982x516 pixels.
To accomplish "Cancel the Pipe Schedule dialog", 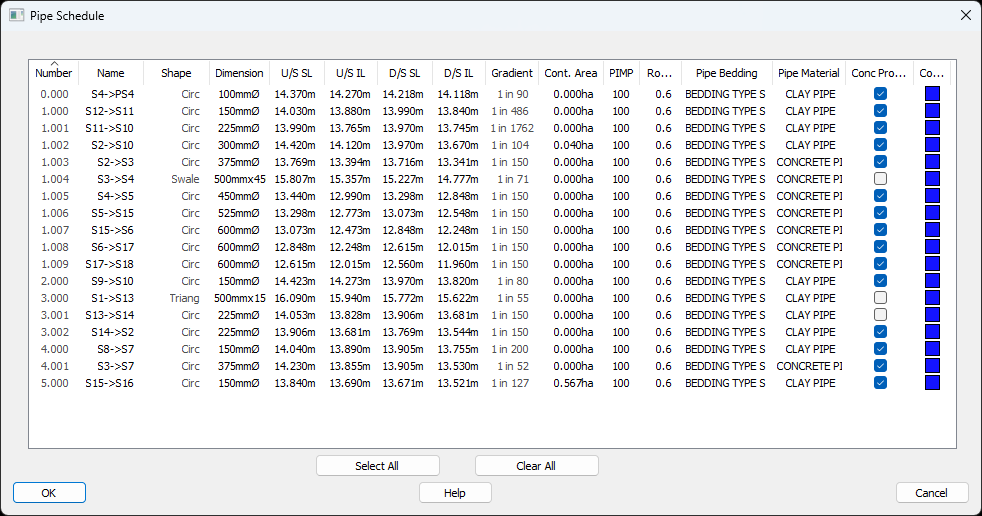I will [932, 493].
